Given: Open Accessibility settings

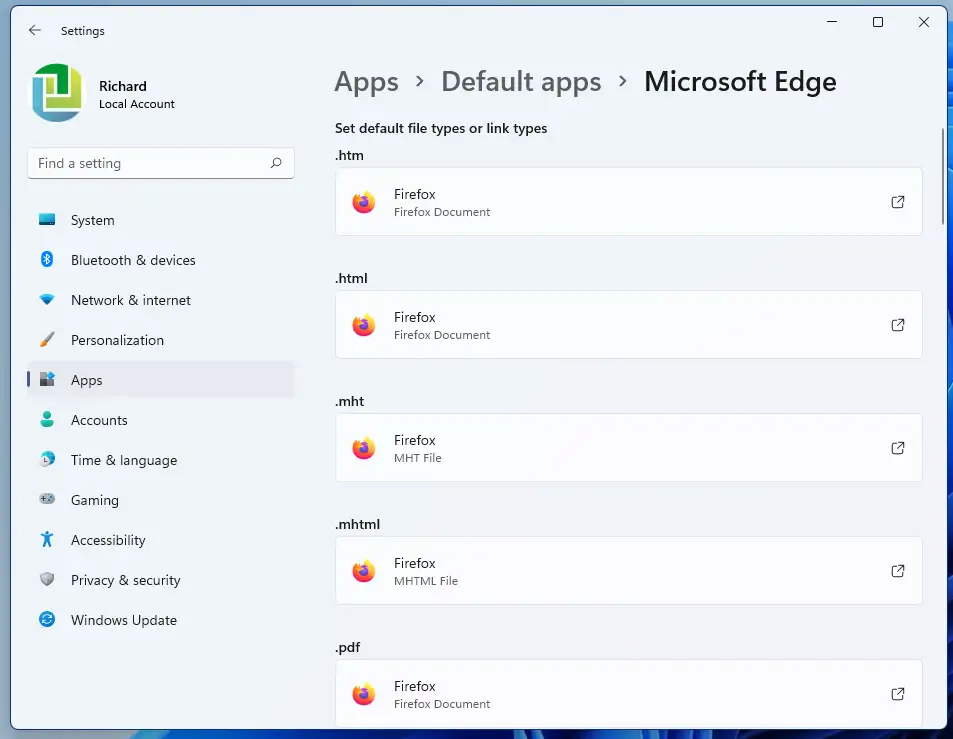Looking at the screenshot, I should coord(161,540).
